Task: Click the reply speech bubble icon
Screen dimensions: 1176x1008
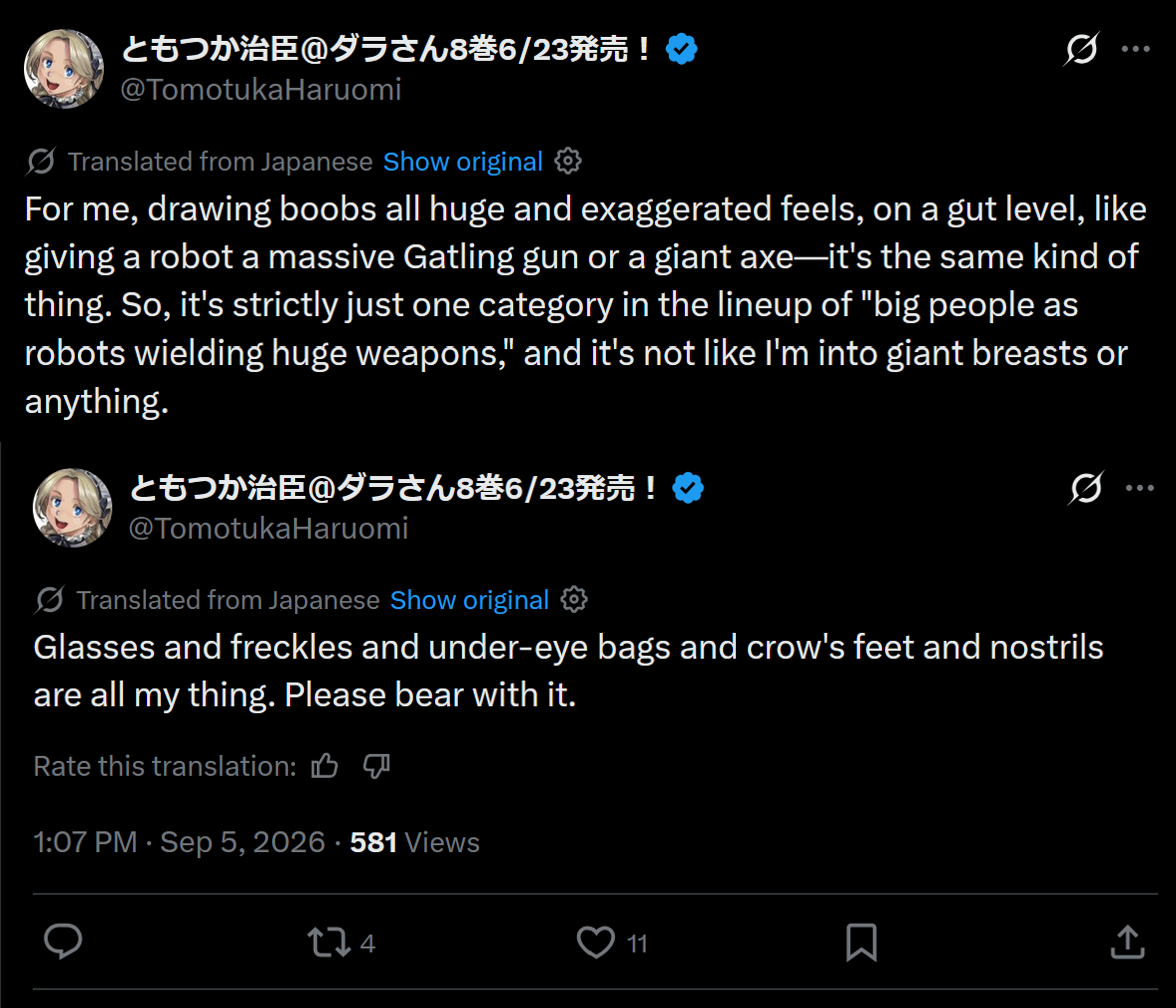Action: click(63, 942)
